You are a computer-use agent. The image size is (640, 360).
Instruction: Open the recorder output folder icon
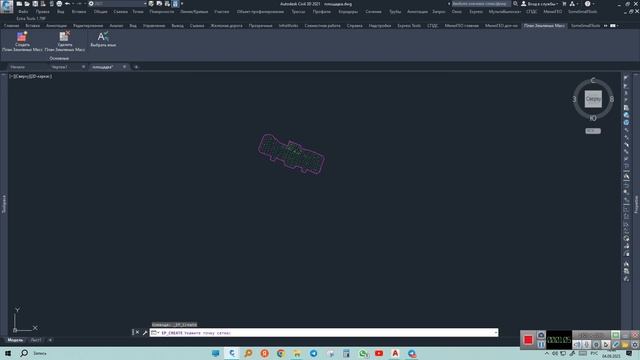tap(625, 345)
